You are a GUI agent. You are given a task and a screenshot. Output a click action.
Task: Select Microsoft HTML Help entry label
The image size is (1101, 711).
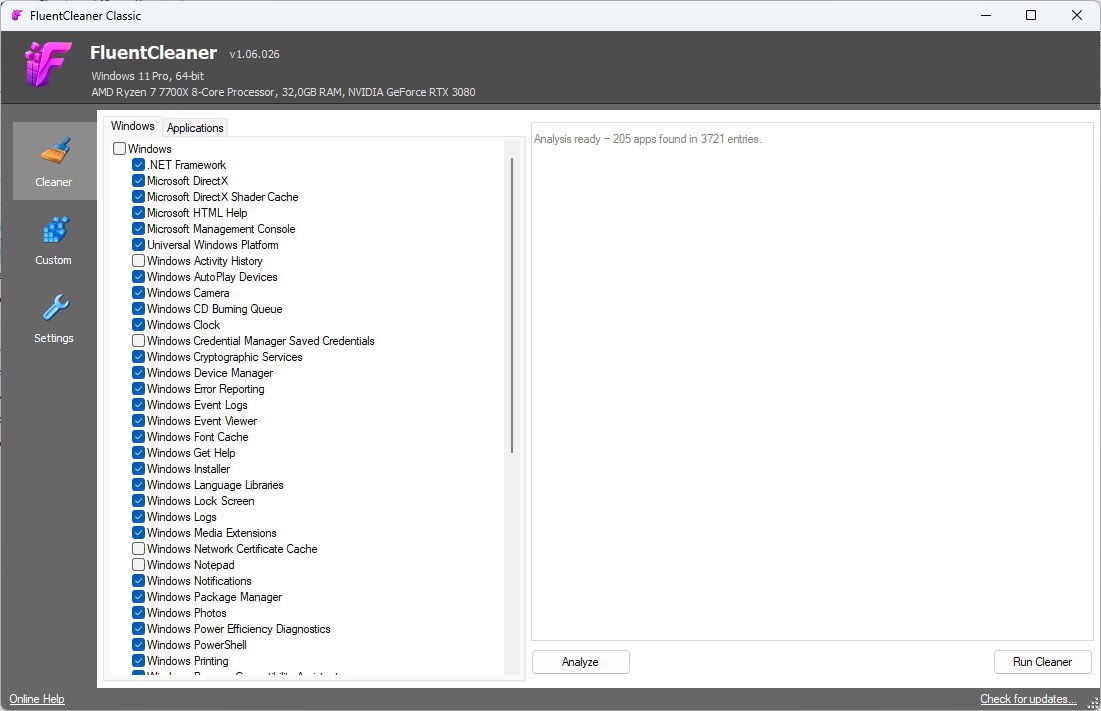point(197,213)
